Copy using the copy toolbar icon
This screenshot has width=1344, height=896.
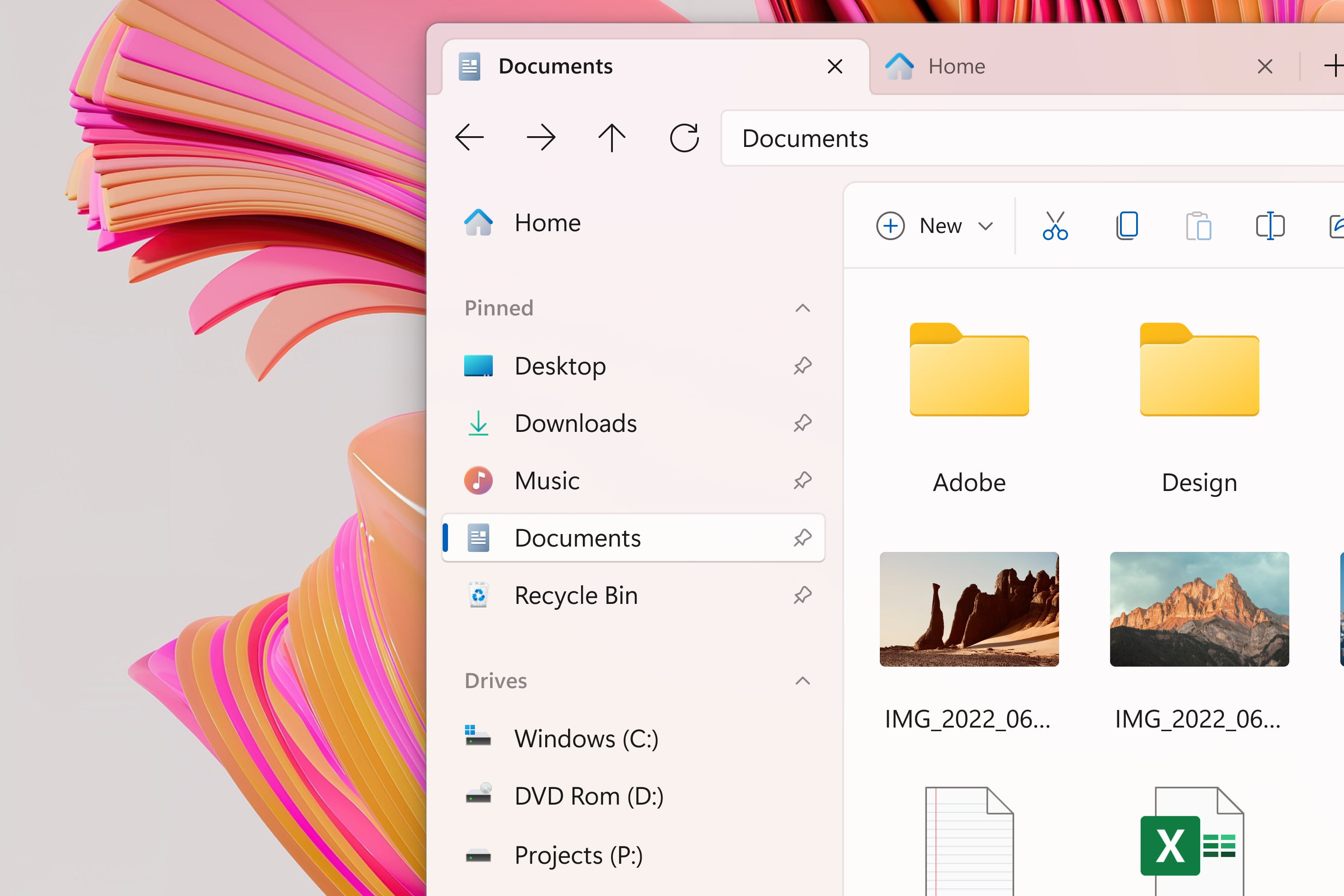click(1126, 226)
